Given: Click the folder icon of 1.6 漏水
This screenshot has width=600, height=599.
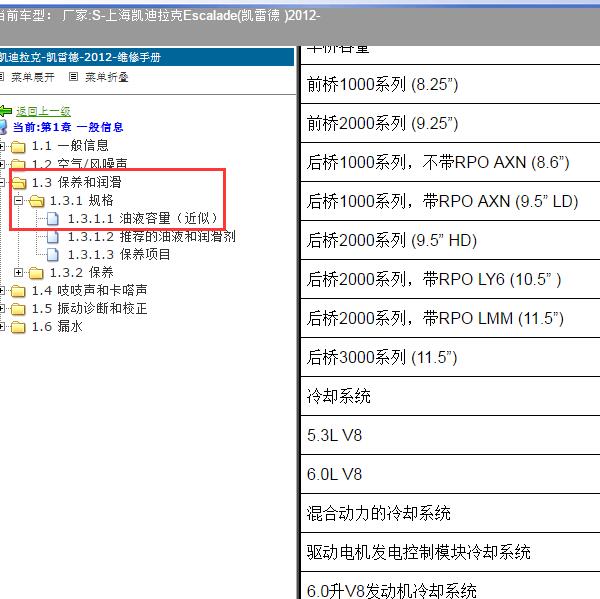Looking at the screenshot, I should (18, 327).
